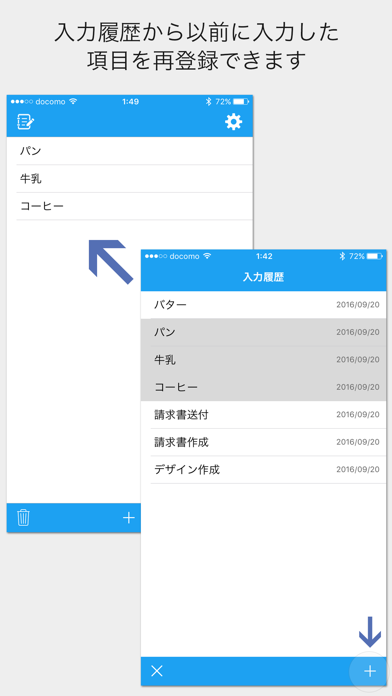Tap 1:49 clock in back screen
This screenshot has height=696, width=392.
click(x=130, y=102)
